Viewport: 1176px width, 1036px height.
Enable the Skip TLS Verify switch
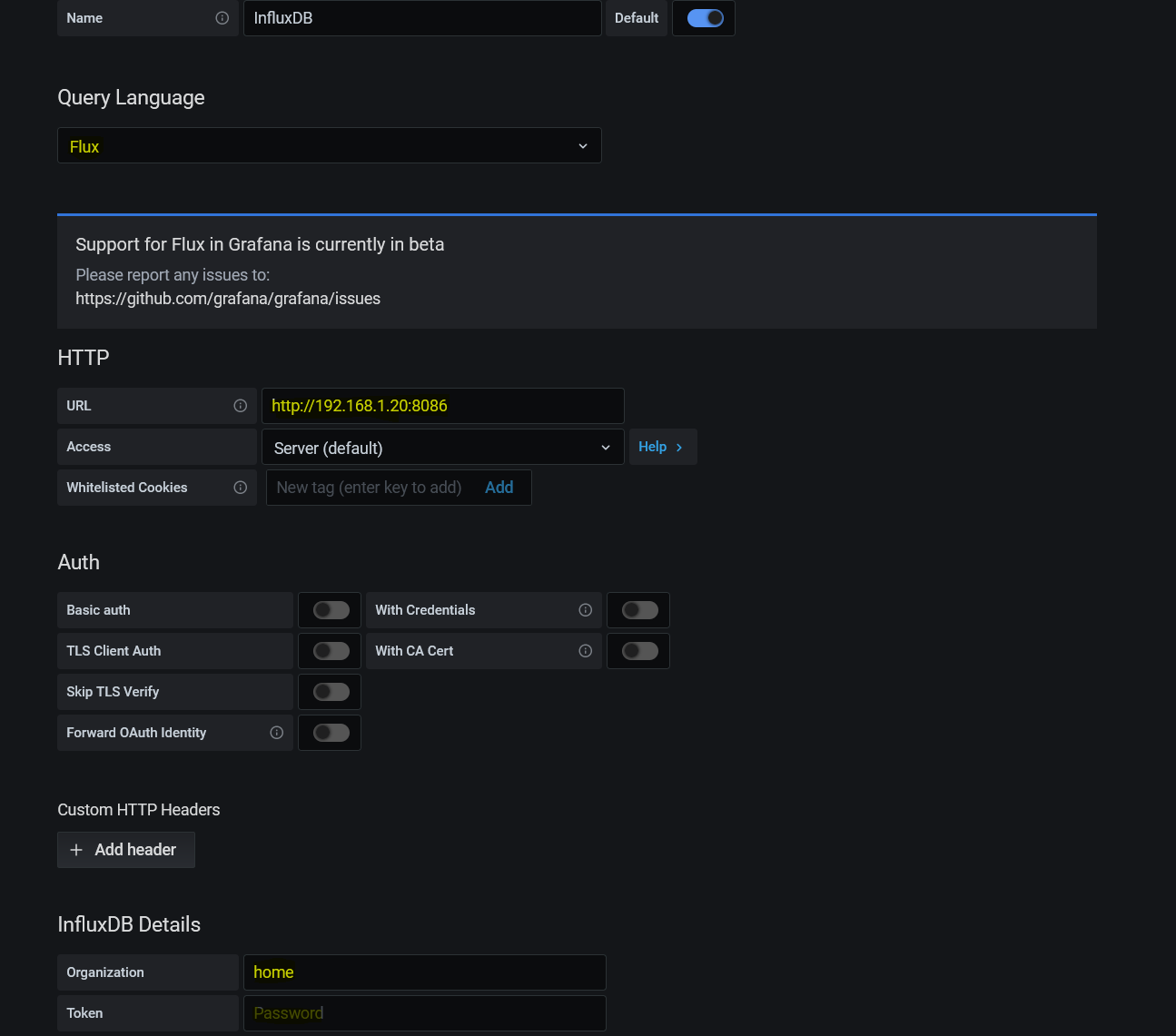pyautogui.click(x=331, y=692)
